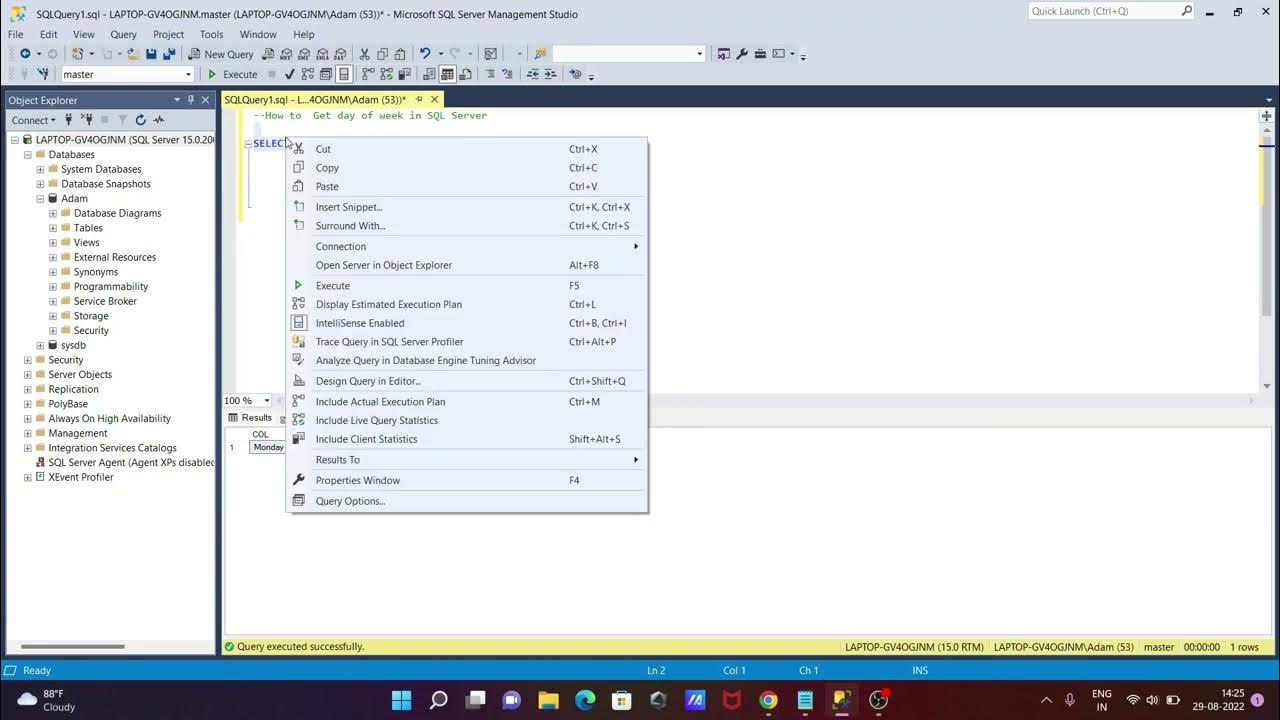This screenshot has height=720, width=1280.
Task: Select Copy in the context menu
Action: point(467,168)
